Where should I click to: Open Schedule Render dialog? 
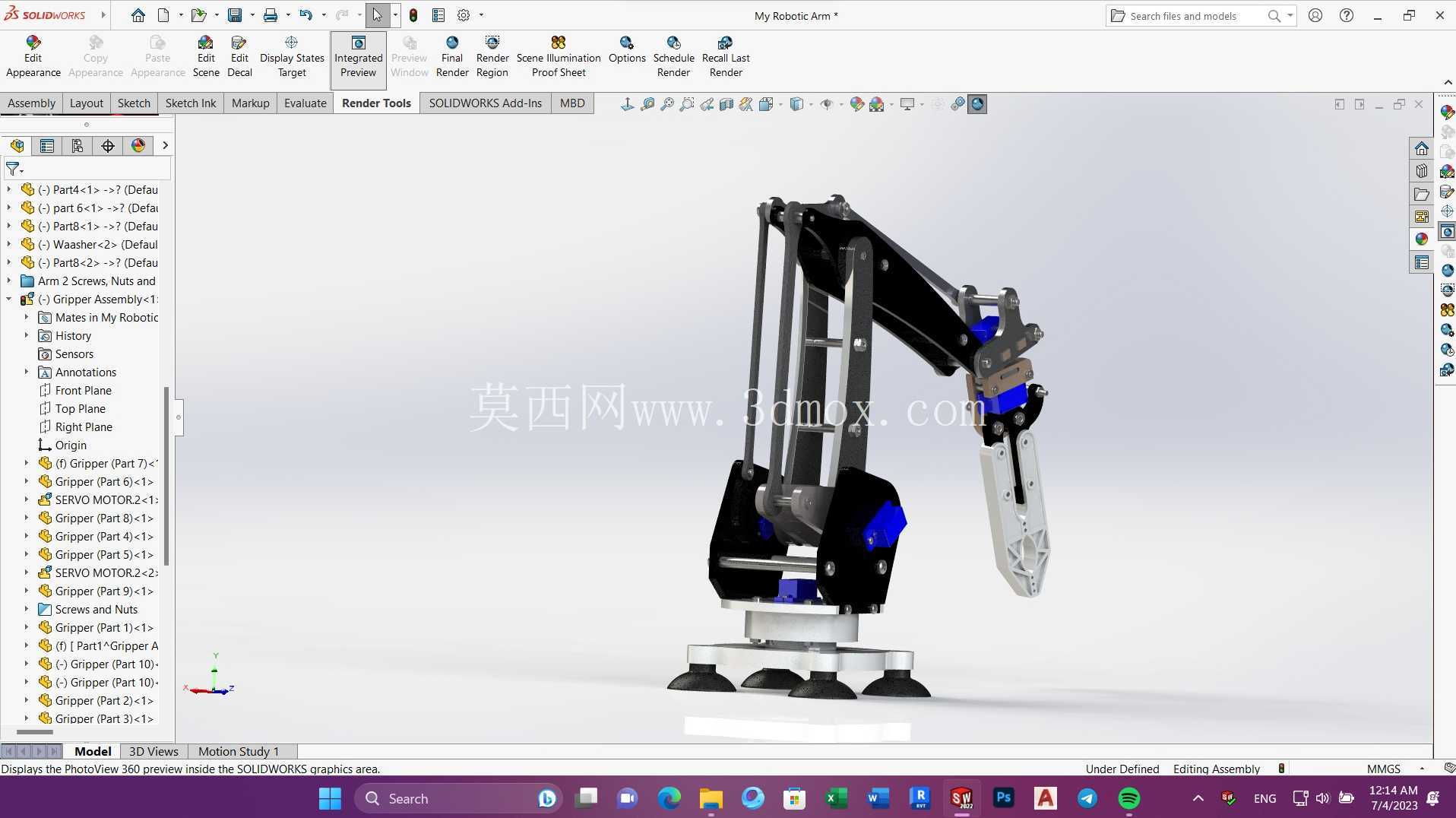point(673,56)
